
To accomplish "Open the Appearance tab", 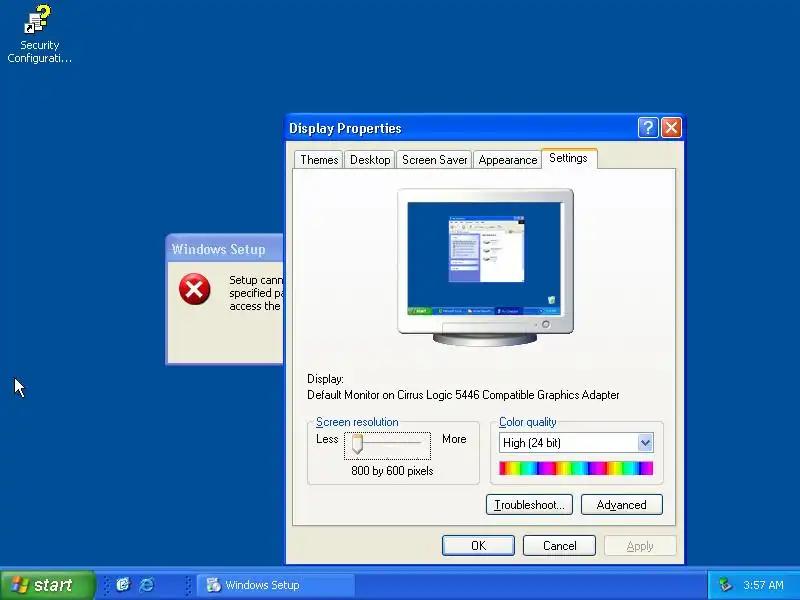I will click(x=507, y=160).
